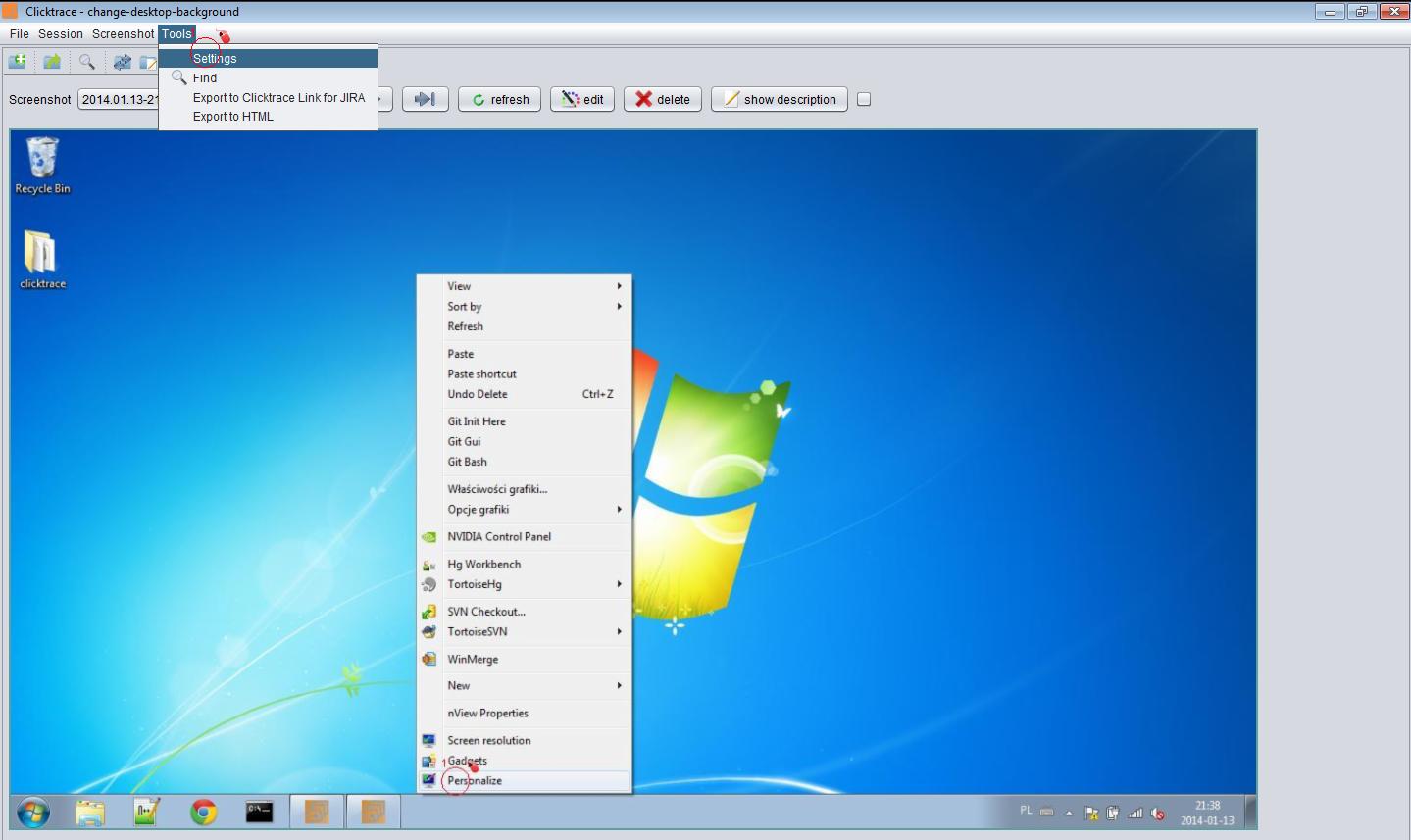
Task: Open the Screenshot menu
Action: (x=124, y=33)
